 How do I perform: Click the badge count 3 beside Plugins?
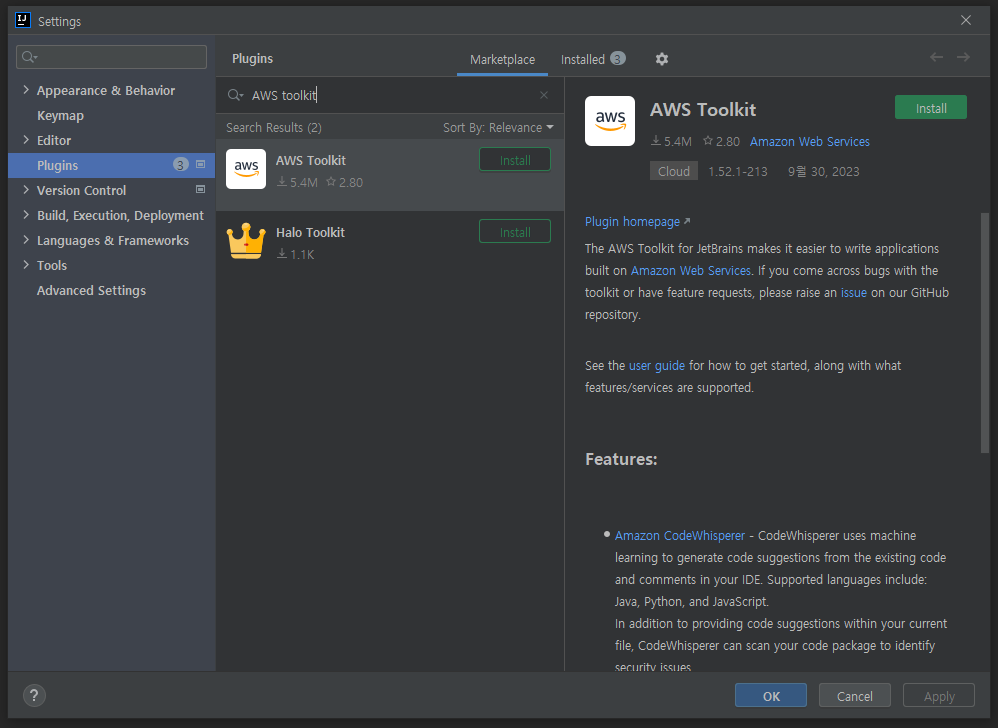(181, 165)
